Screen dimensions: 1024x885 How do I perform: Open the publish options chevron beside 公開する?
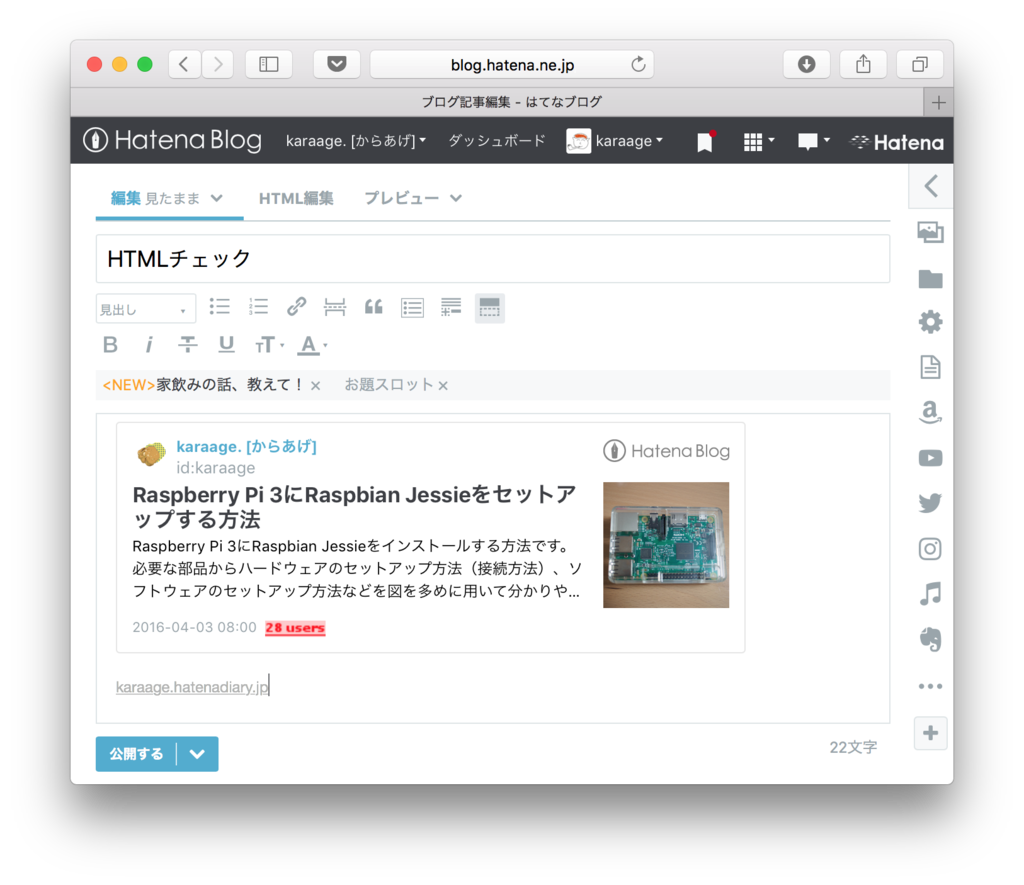point(197,753)
